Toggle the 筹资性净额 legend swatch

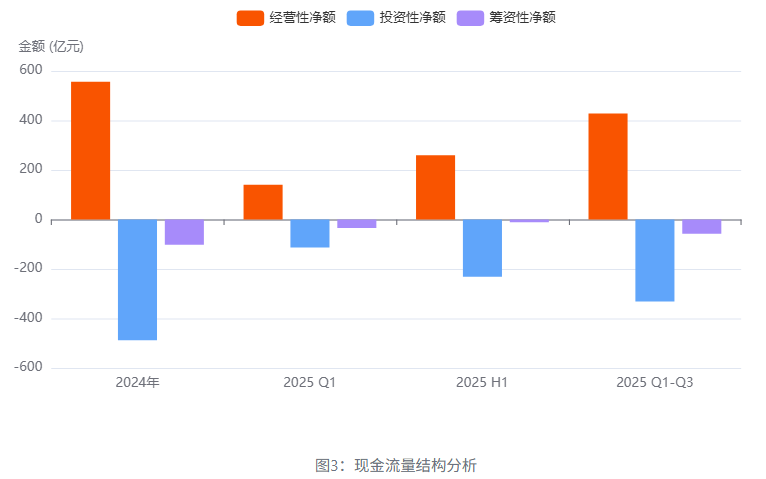[x=470, y=18]
